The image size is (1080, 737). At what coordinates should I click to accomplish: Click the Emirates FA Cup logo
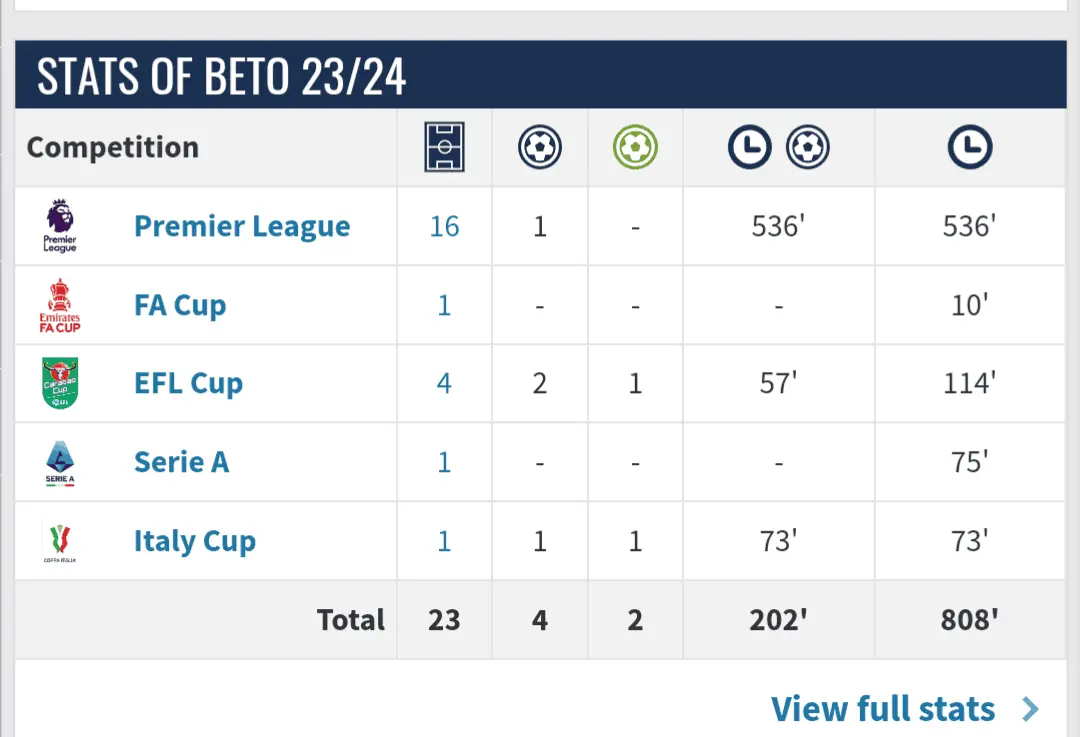60,305
